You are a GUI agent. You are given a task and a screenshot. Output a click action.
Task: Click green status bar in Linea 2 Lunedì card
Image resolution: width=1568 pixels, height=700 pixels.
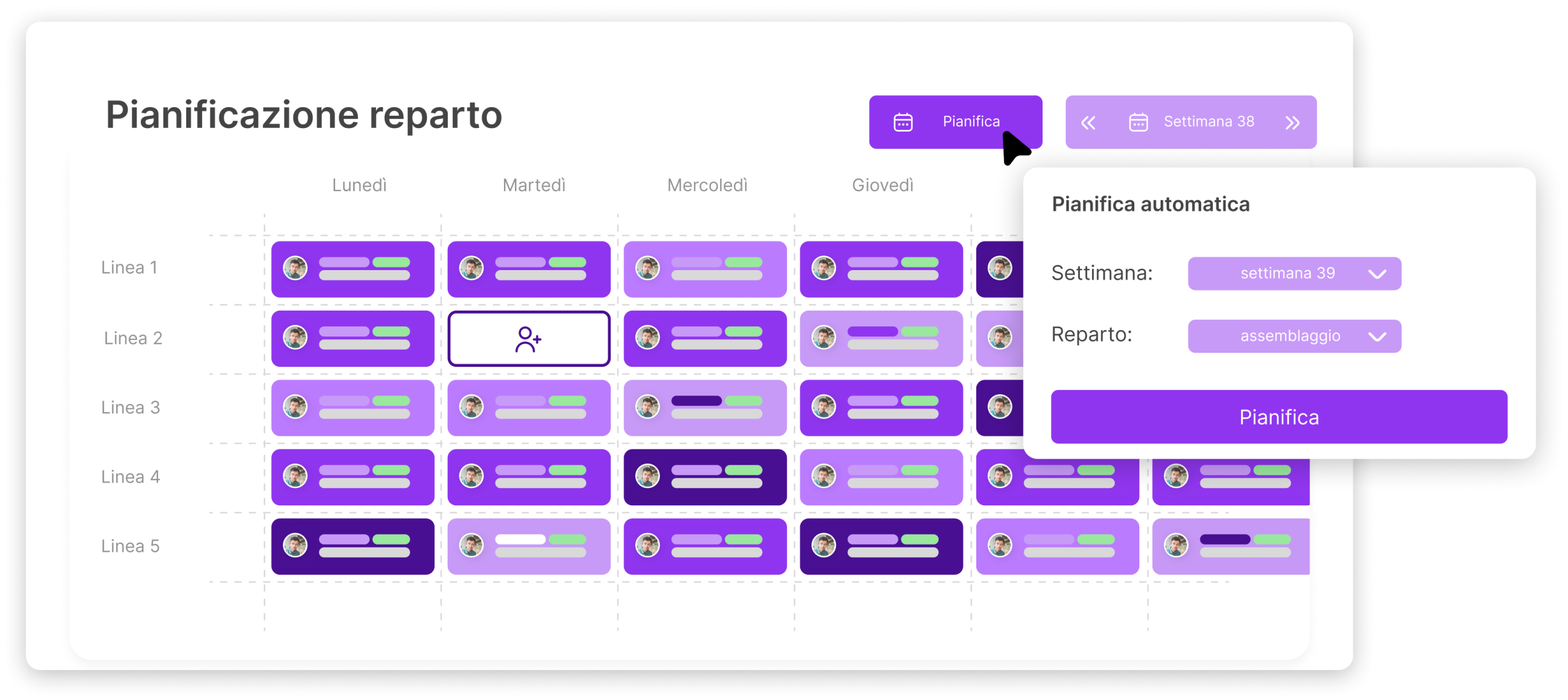(x=391, y=331)
